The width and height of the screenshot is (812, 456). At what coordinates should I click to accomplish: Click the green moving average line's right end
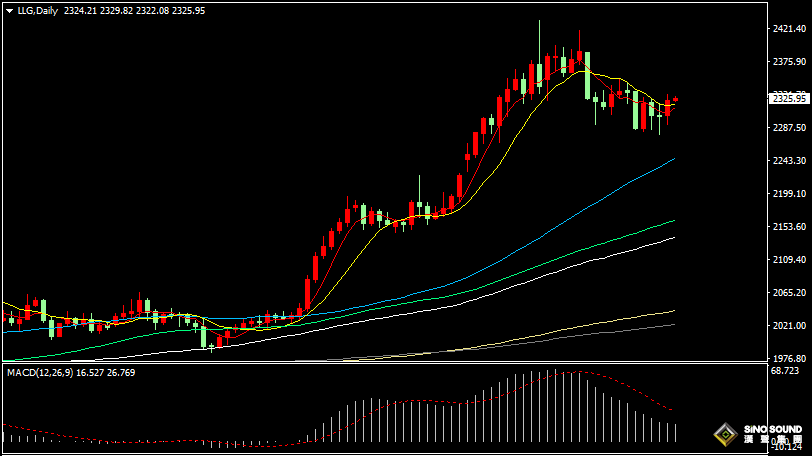(672, 221)
